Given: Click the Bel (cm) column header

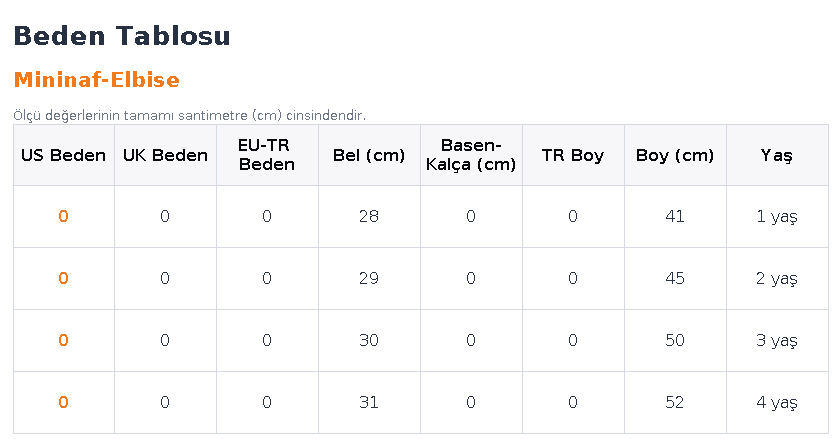Looking at the screenshot, I should click(x=369, y=155).
